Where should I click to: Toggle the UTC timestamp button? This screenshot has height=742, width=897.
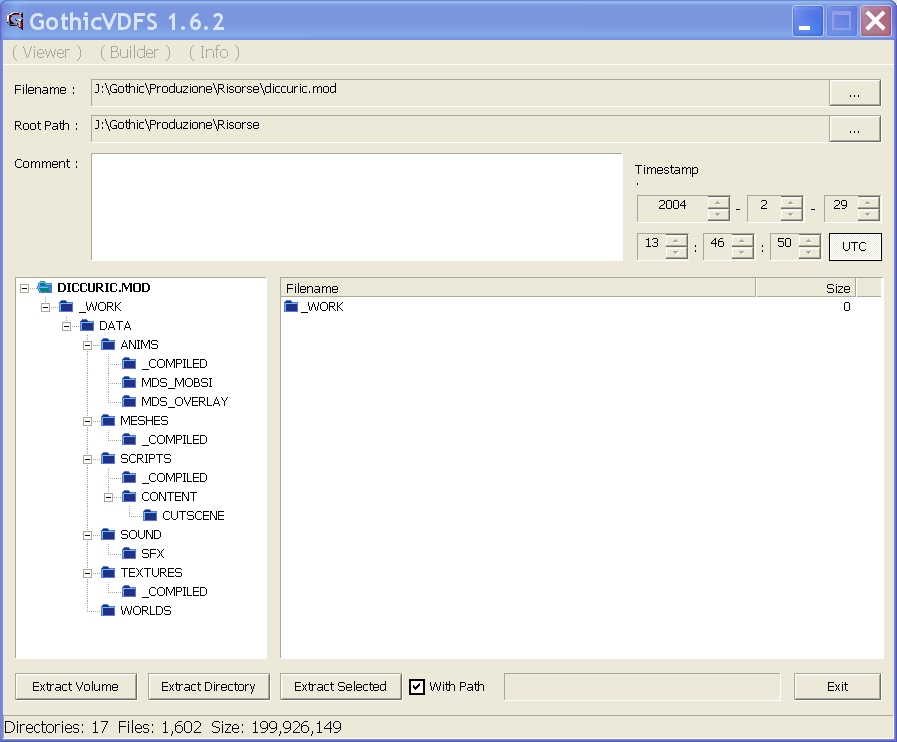[855, 247]
